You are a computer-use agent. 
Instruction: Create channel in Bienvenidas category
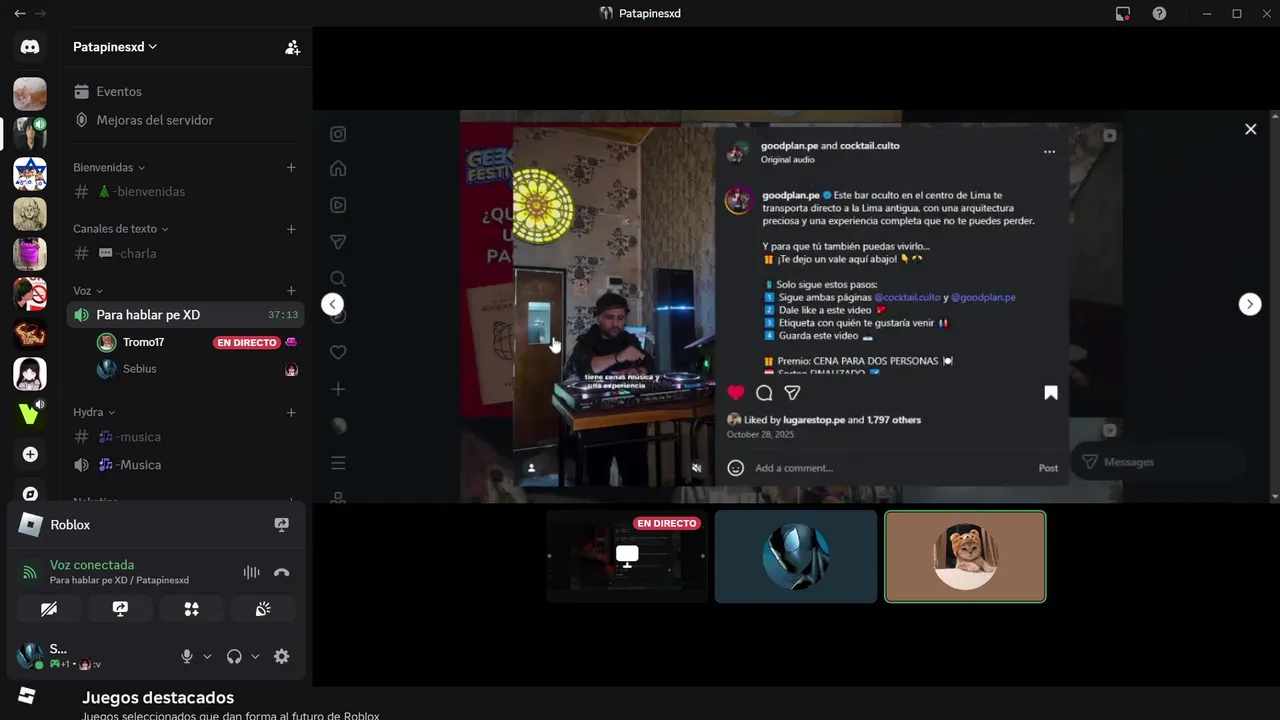tap(291, 167)
